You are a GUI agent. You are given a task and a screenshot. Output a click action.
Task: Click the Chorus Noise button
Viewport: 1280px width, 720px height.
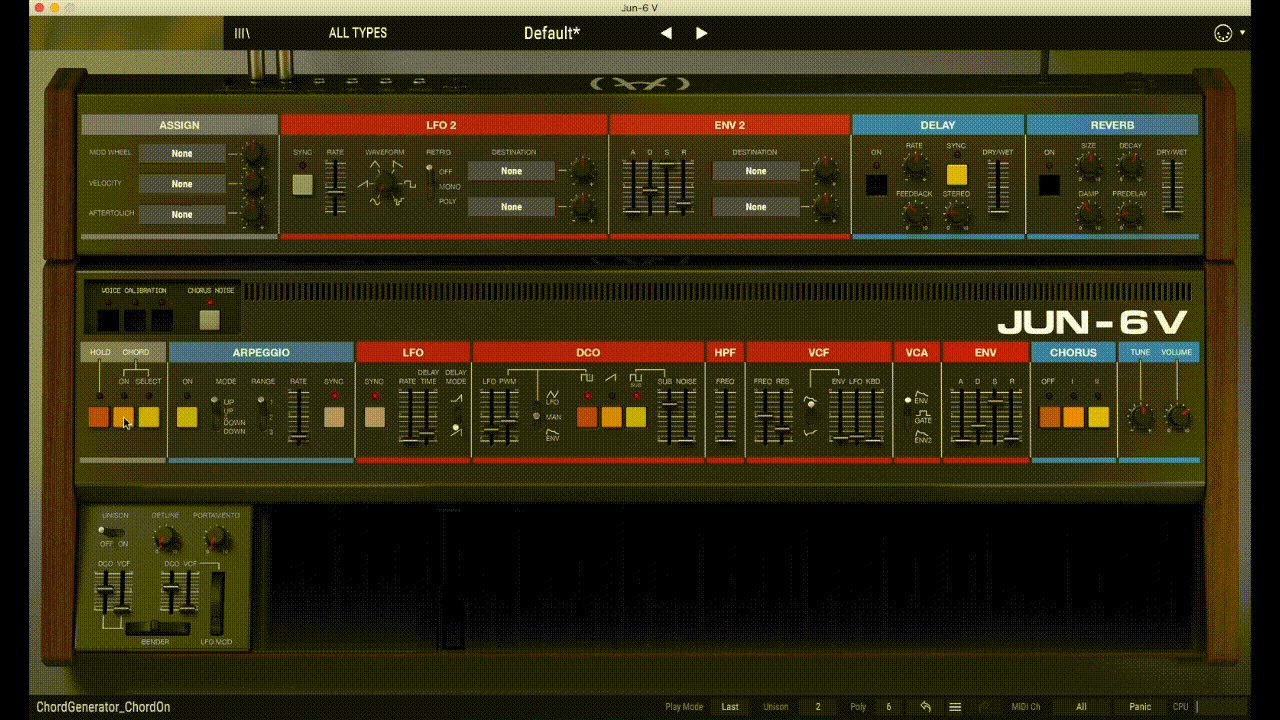(x=209, y=320)
